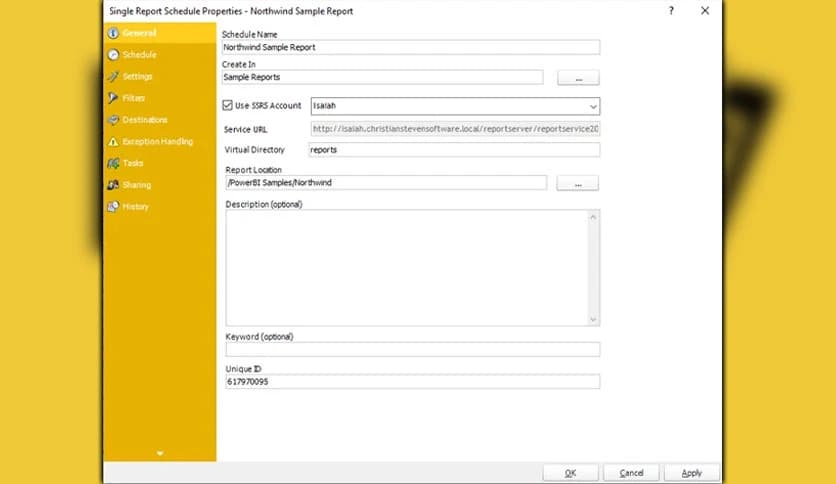
Task: Click the History icon in sidebar
Action: point(113,207)
